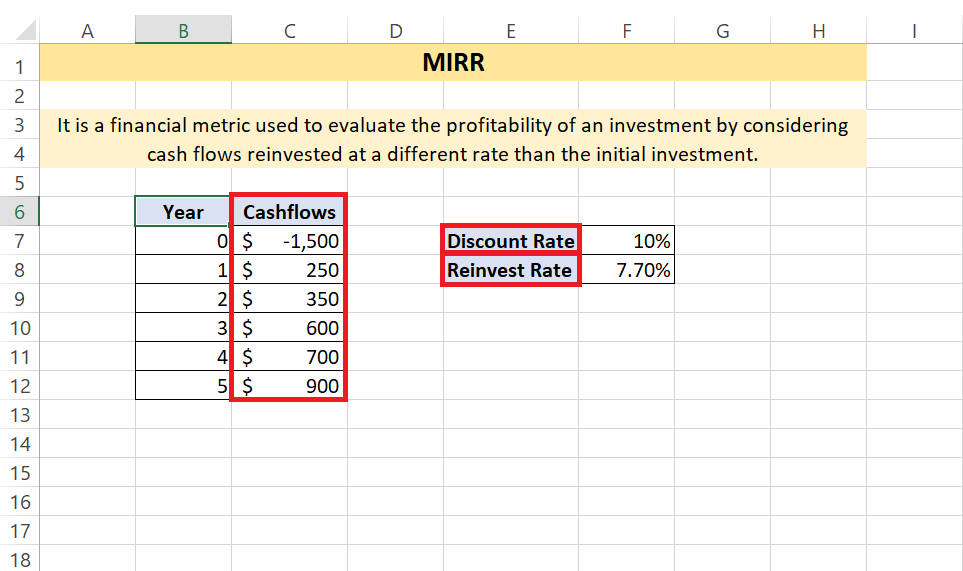Select the 7.70% reinvest rate value
Screen dimensions: 963x571
tap(626, 269)
